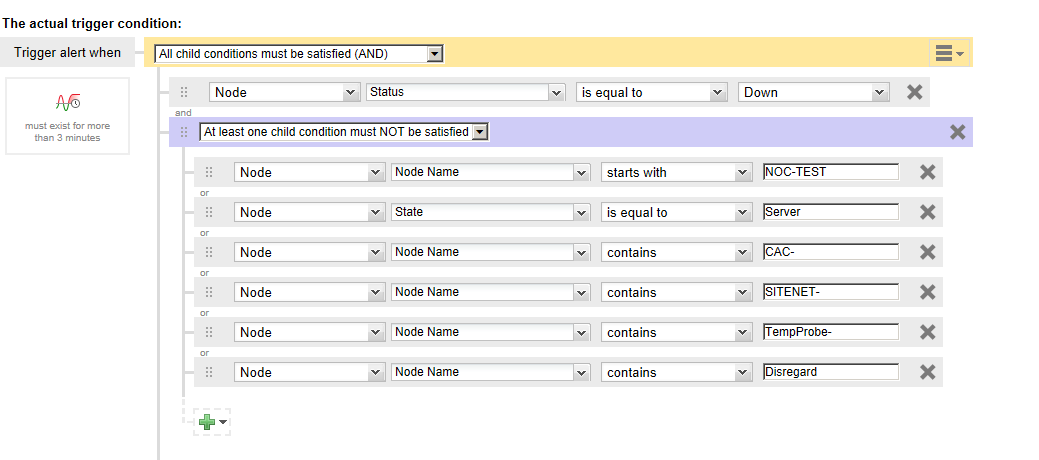Image resolution: width=1039 pixels, height=460 pixels.
Task: Delete the TempProbe- condition row
Action: [x=927, y=332]
